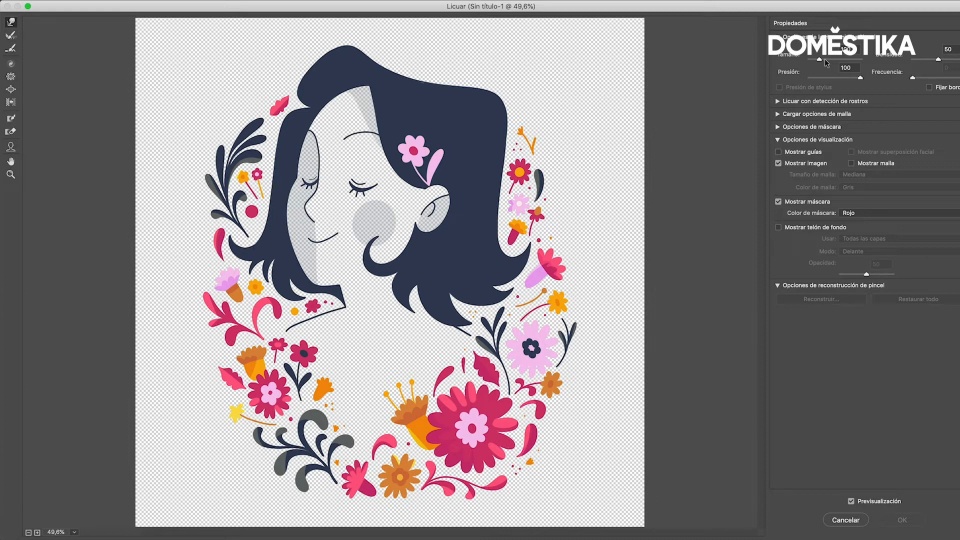The height and width of the screenshot is (540, 960).
Task: Turn on the Mostrar malla checkbox
Action: (852, 163)
